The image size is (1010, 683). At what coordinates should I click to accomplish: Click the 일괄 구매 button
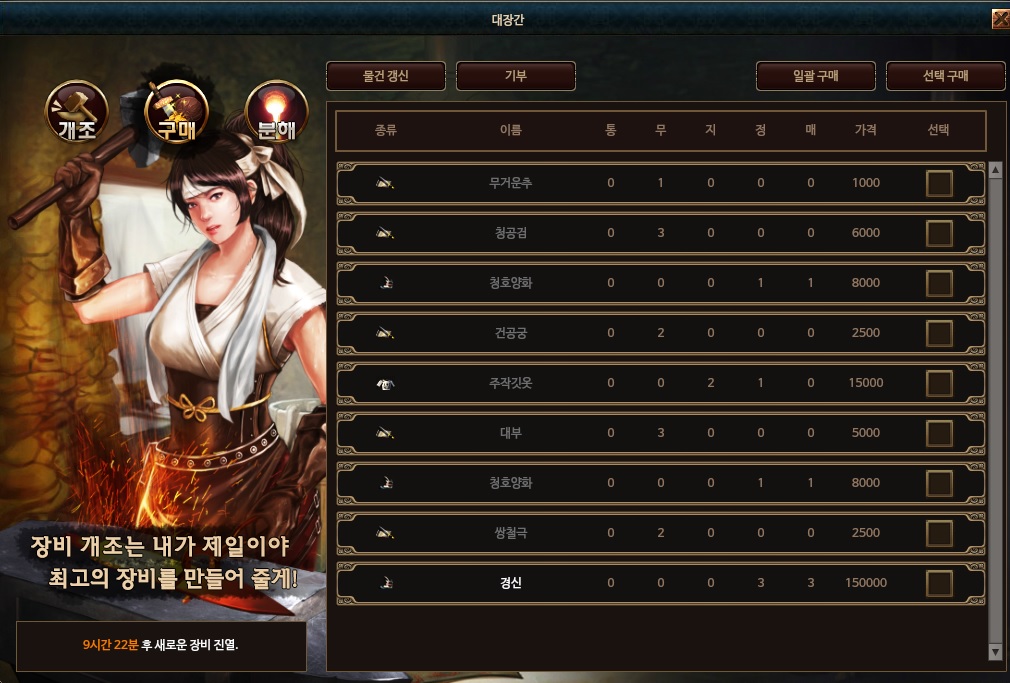pyautogui.click(x=815, y=76)
